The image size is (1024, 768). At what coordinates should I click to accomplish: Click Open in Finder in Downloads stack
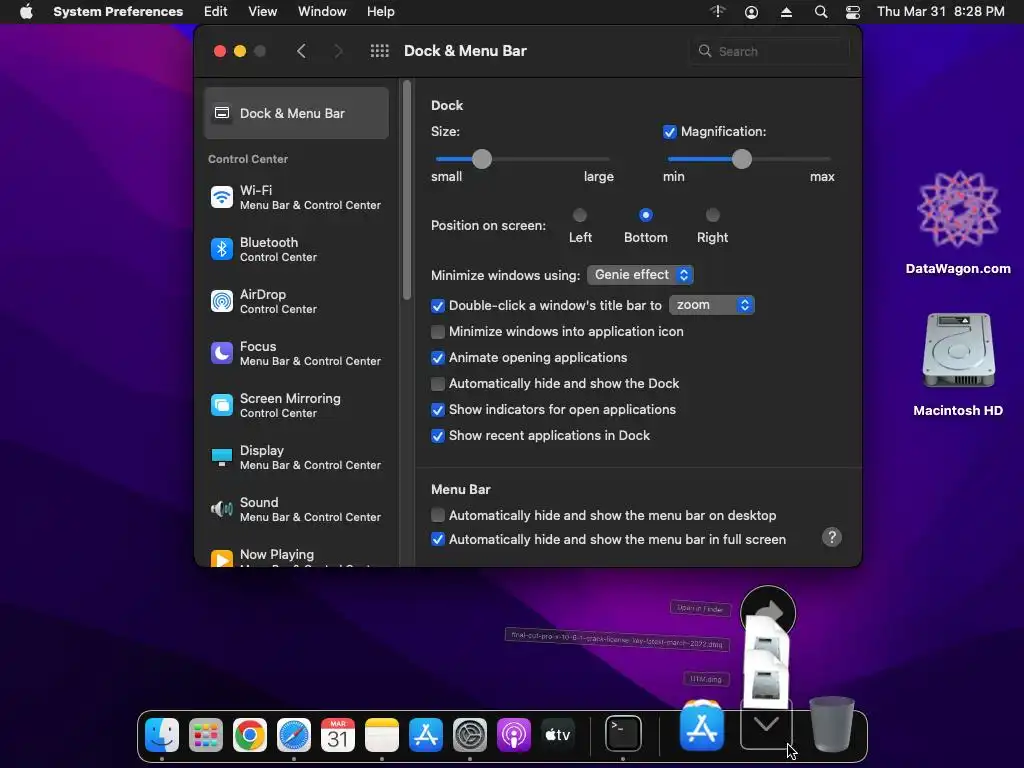click(699, 608)
